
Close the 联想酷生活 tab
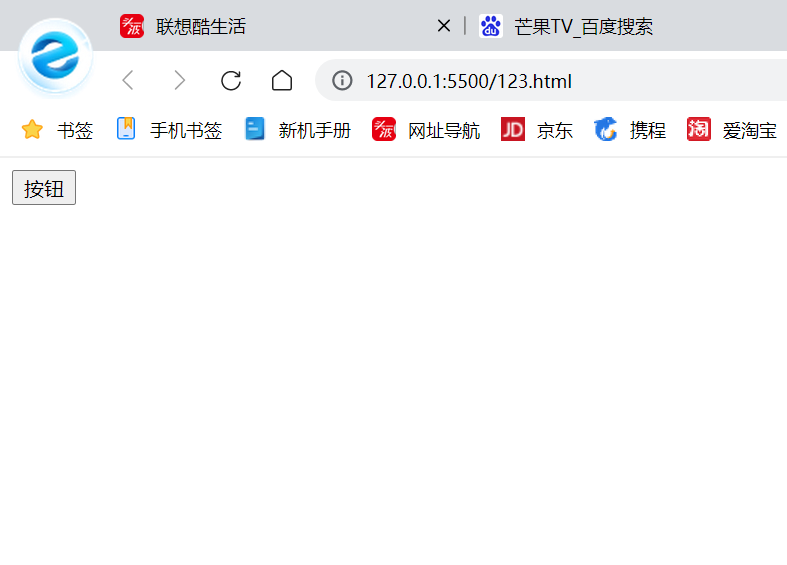444,26
